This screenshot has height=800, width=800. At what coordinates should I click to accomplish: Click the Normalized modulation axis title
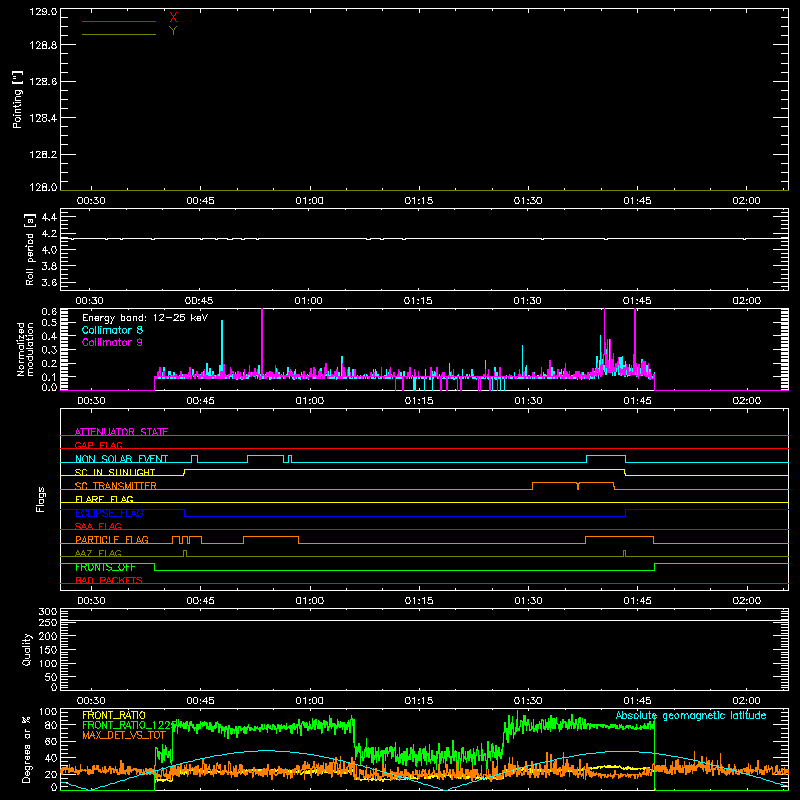[x=25, y=349]
